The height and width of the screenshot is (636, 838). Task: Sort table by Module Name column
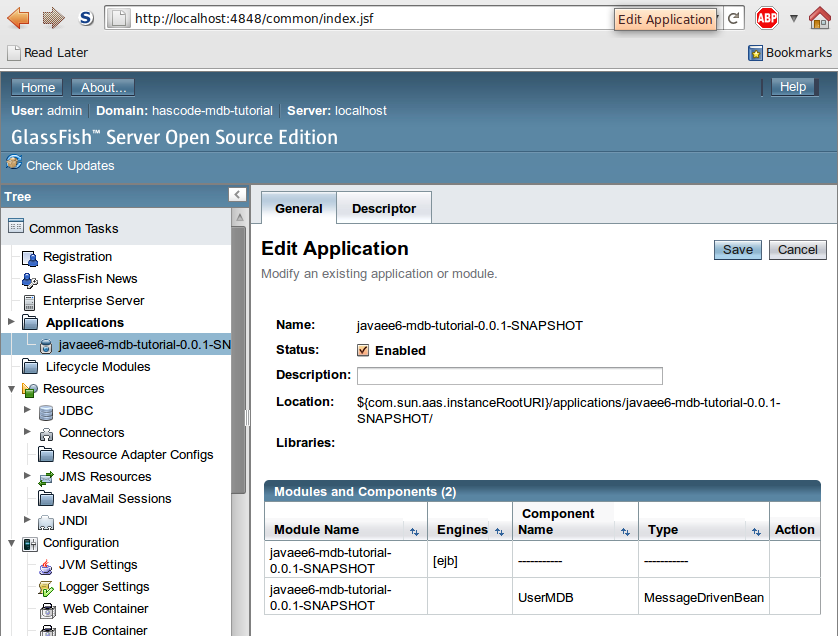point(414,531)
